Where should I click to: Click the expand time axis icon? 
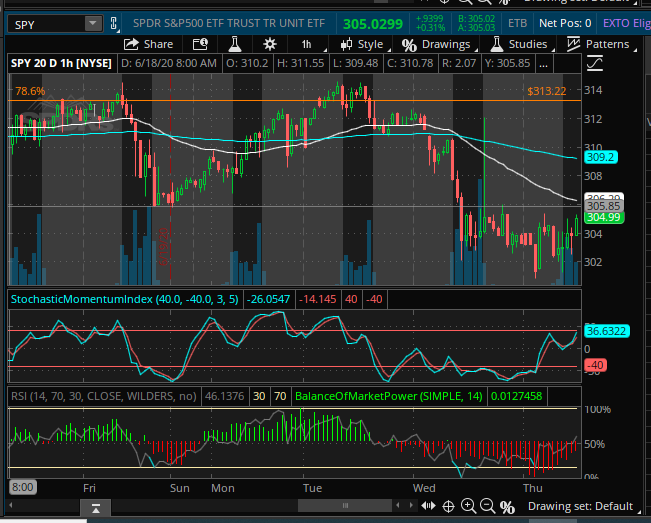[428, 506]
